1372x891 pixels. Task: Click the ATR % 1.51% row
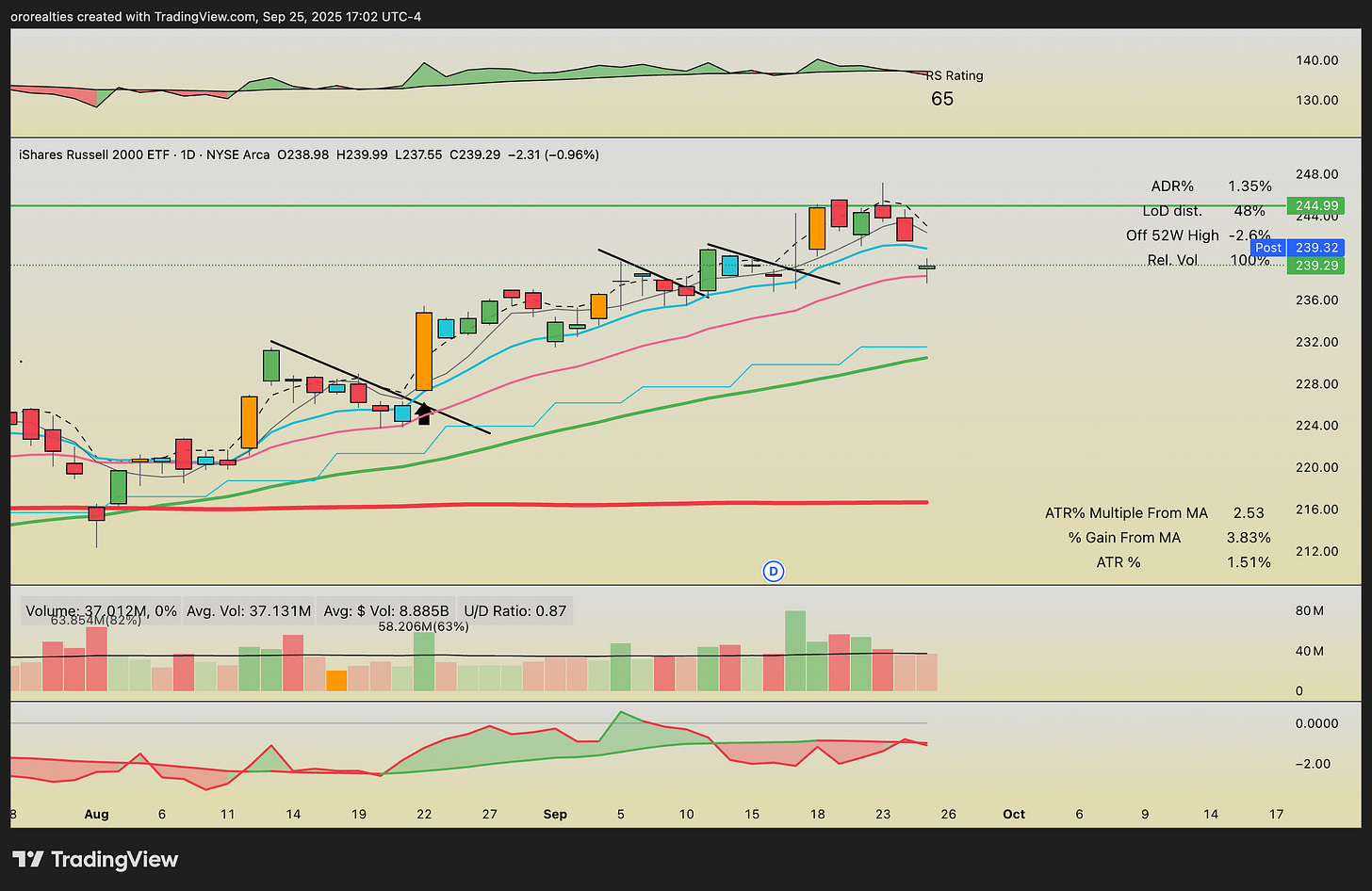click(x=1184, y=562)
